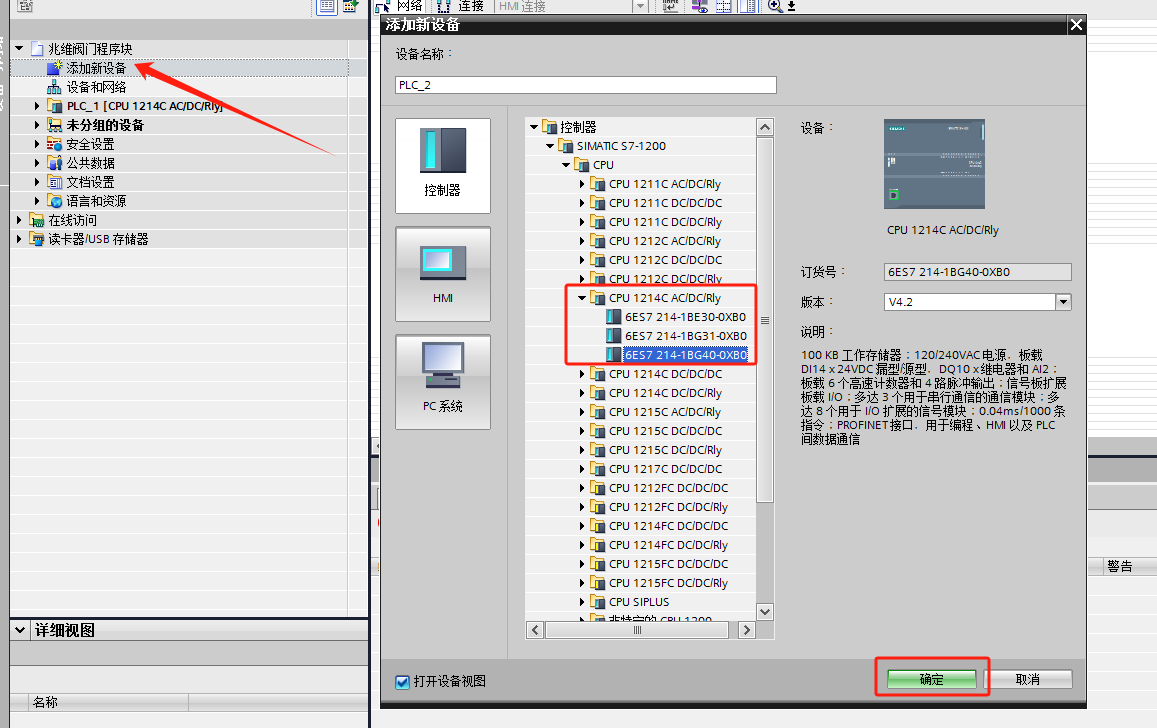Click the 在线访问 icon

coord(36,220)
